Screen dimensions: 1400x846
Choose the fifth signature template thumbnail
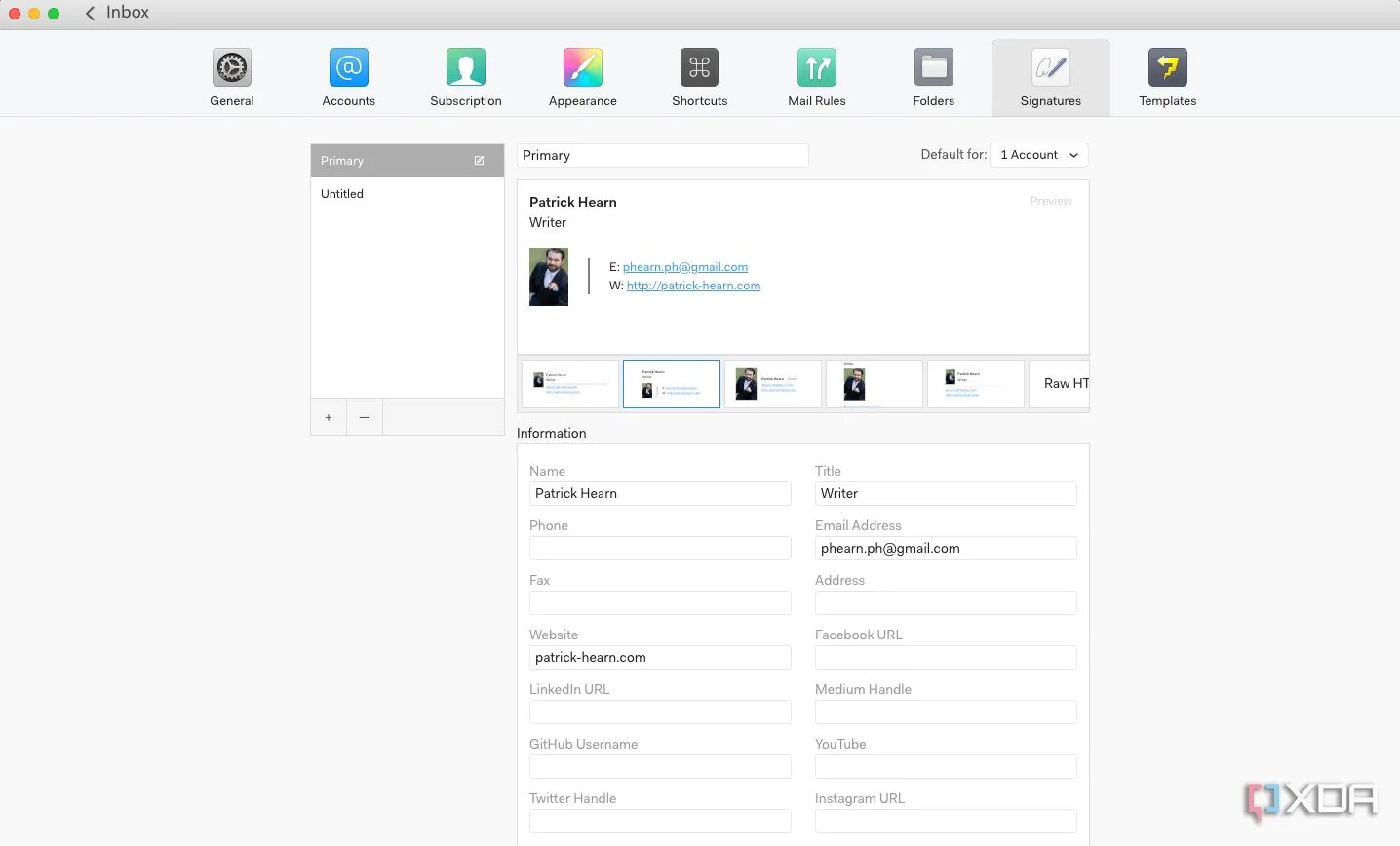[976, 384]
